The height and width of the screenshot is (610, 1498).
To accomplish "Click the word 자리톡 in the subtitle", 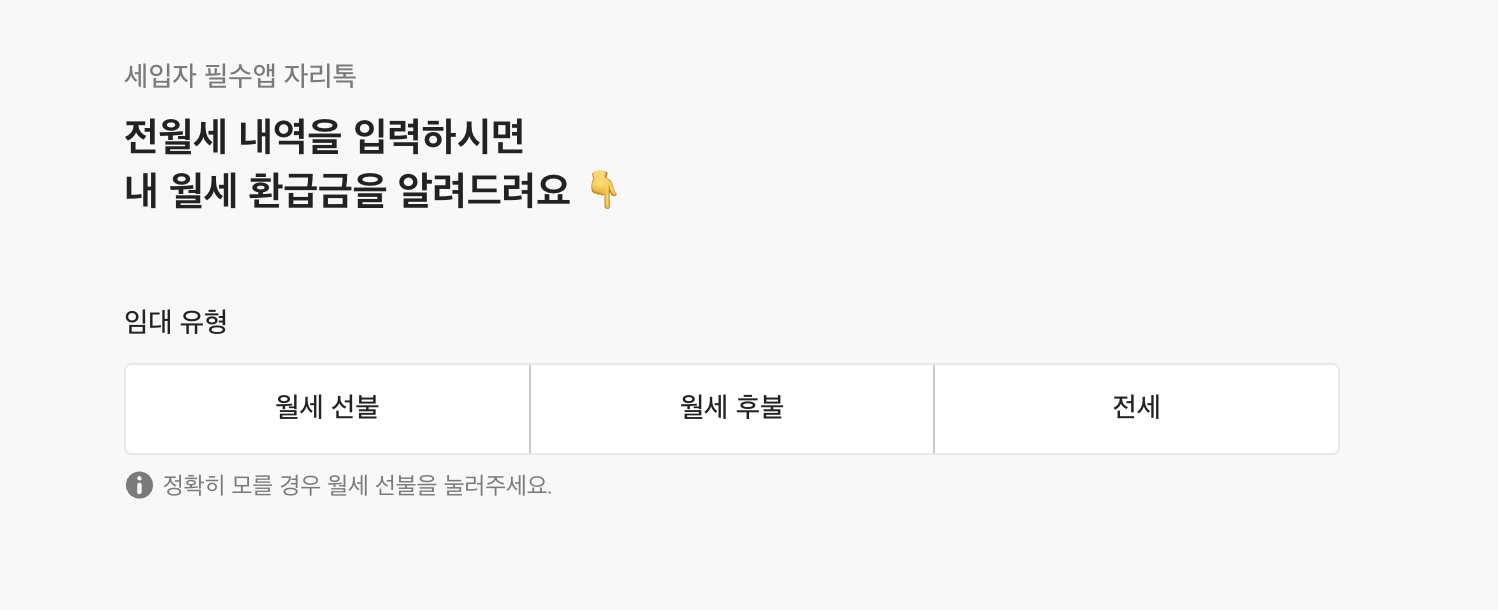I will click(320, 76).
